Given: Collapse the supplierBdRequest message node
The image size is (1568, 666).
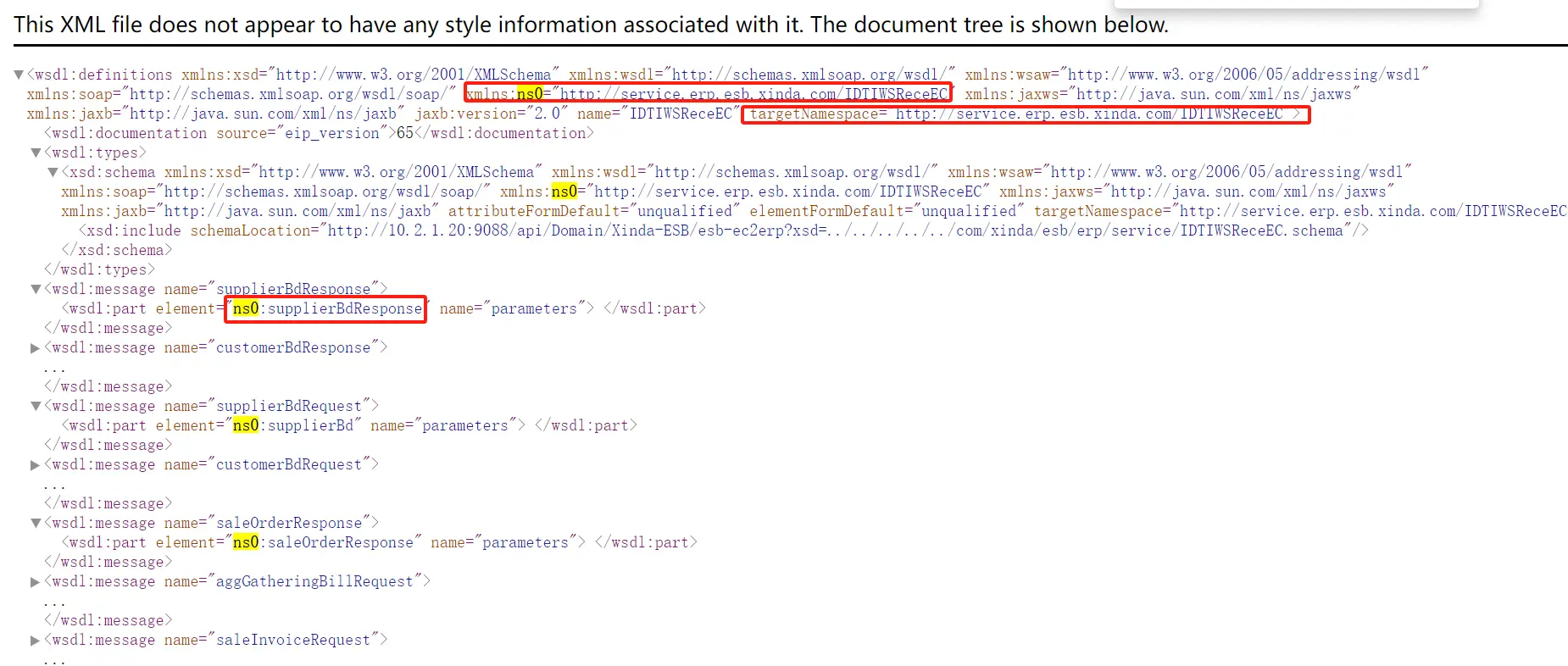Looking at the screenshot, I should pos(36,406).
